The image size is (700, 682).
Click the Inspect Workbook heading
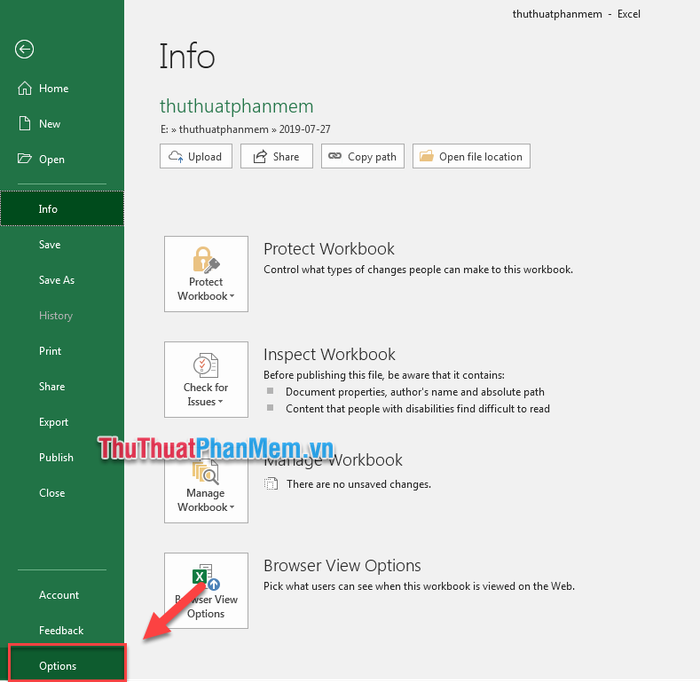[329, 354]
